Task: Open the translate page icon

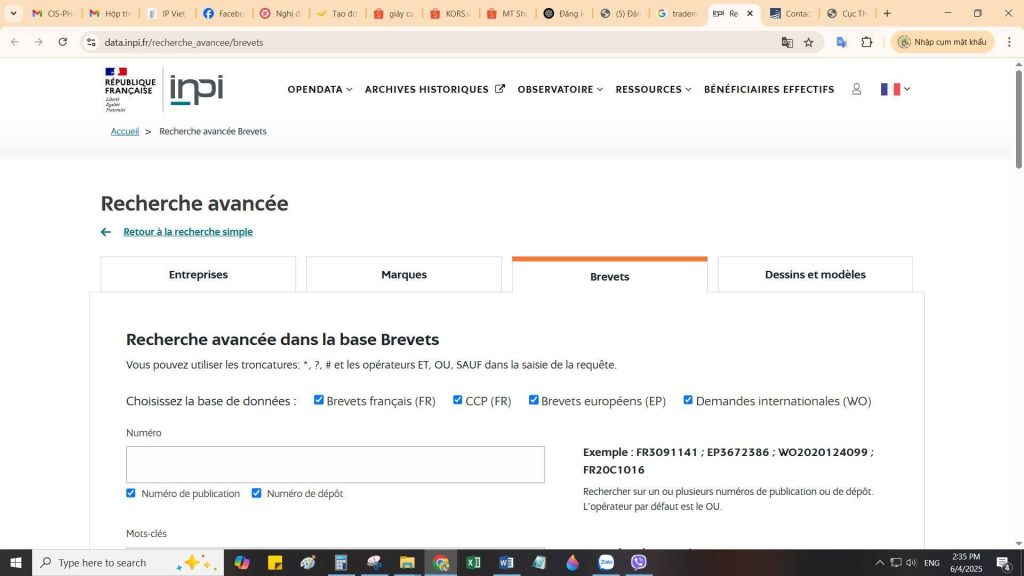Action: (787, 42)
